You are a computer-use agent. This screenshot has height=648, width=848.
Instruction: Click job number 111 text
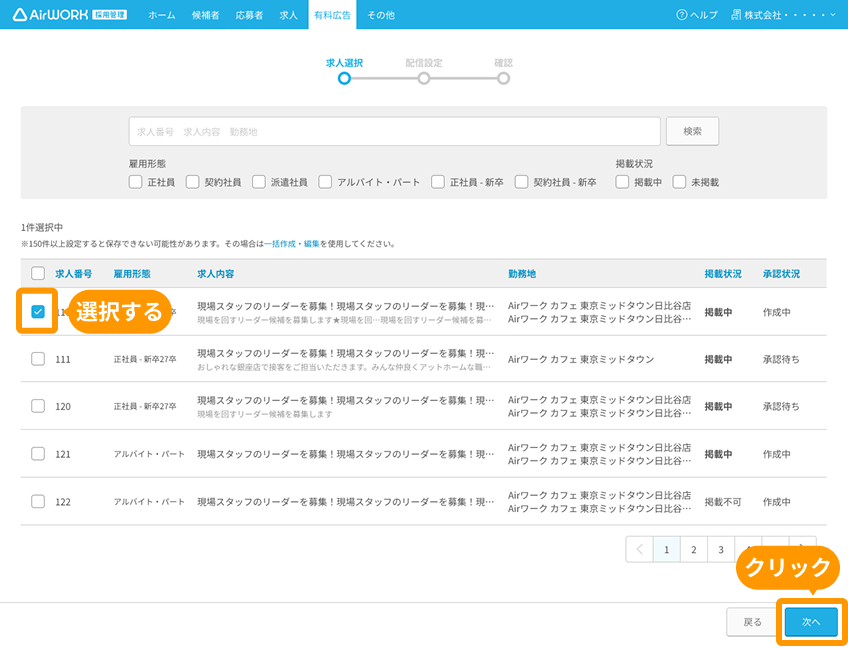point(63,359)
